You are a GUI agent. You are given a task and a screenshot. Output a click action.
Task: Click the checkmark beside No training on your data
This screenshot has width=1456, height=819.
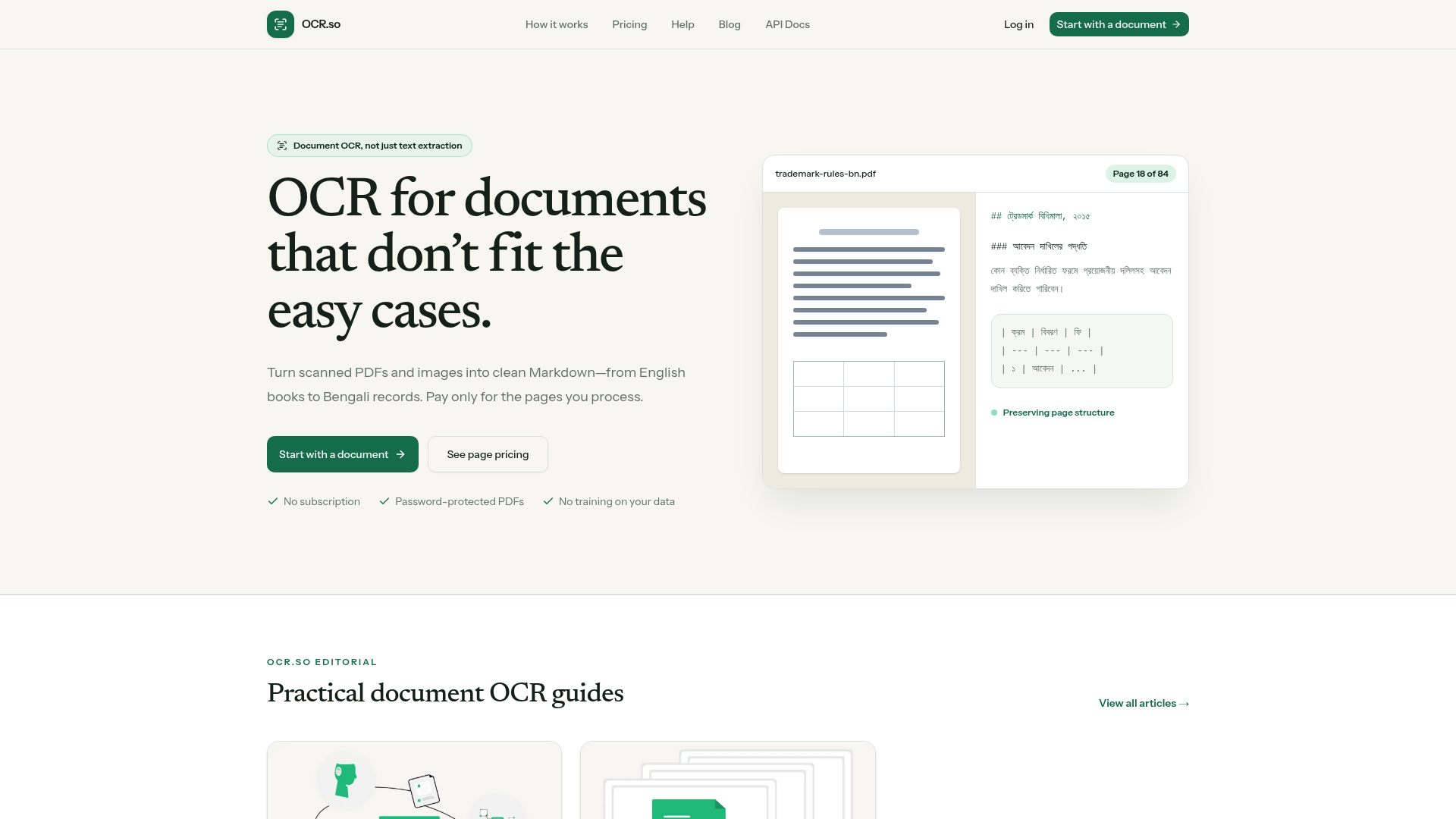coord(548,501)
